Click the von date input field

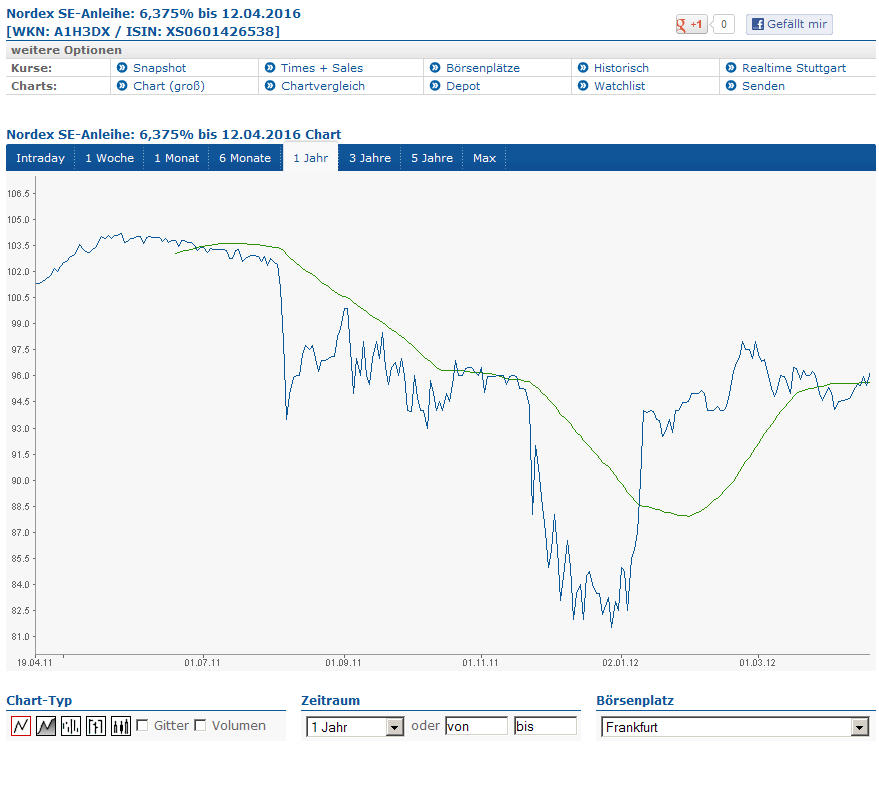pyautogui.click(x=476, y=726)
